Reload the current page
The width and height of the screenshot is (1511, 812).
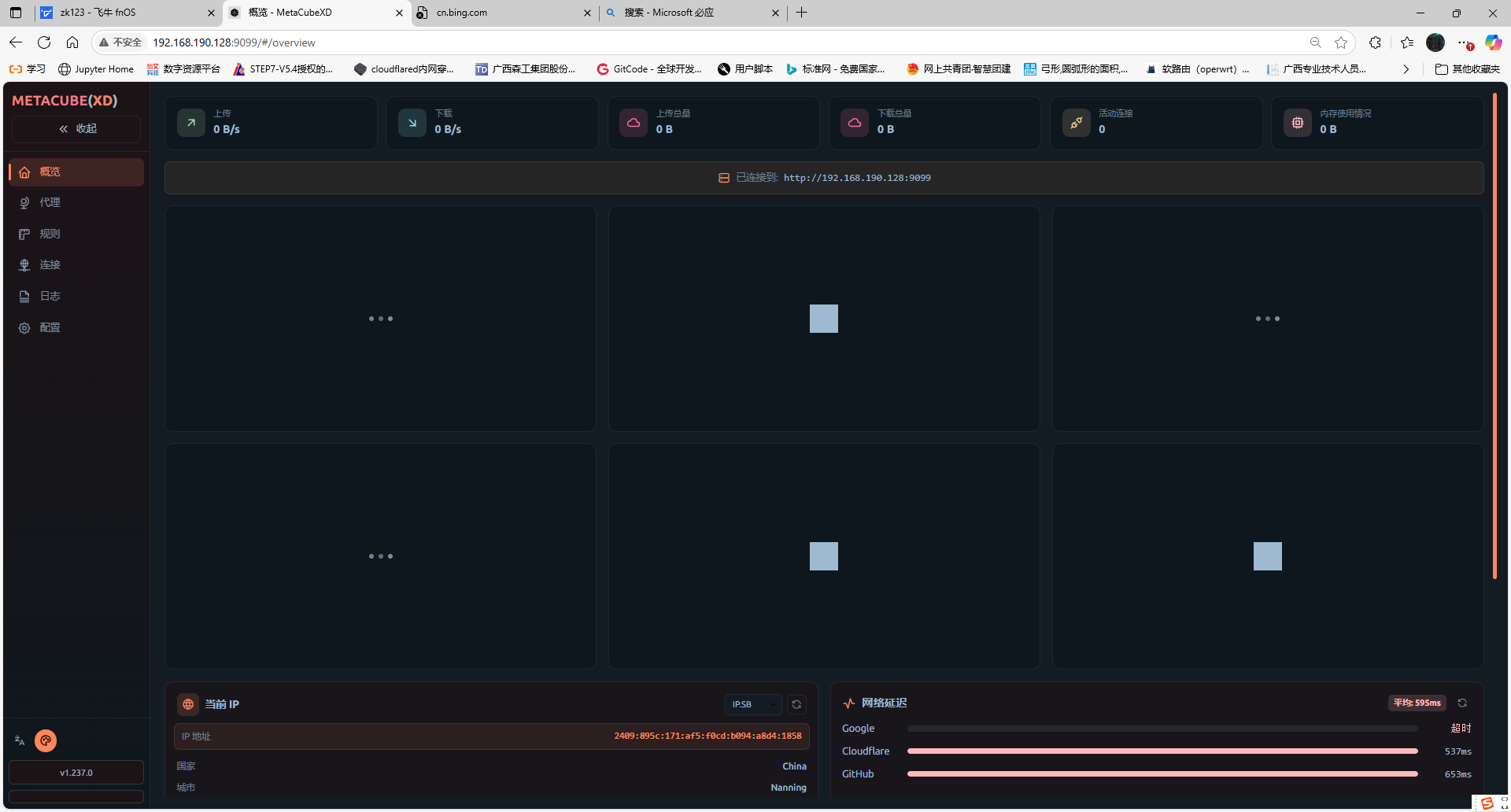tap(44, 42)
